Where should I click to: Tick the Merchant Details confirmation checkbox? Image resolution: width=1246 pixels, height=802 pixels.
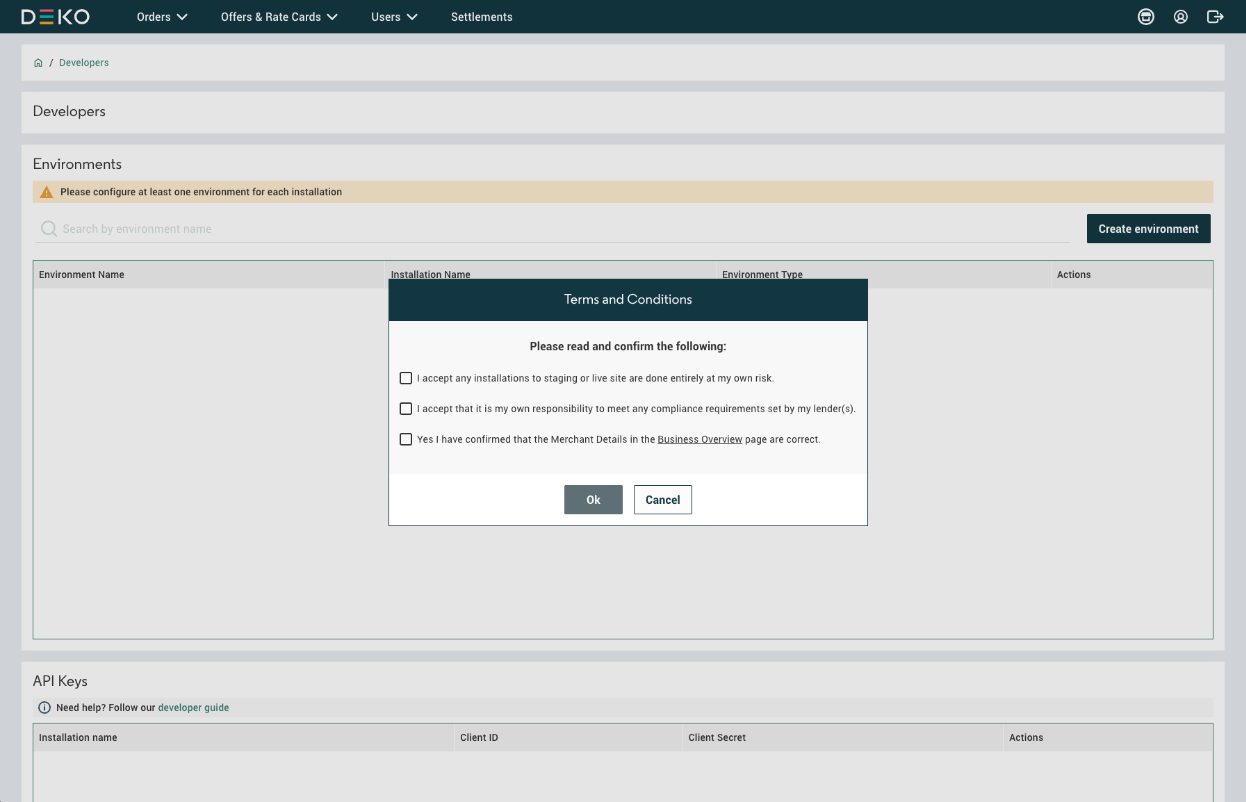click(406, 439)
